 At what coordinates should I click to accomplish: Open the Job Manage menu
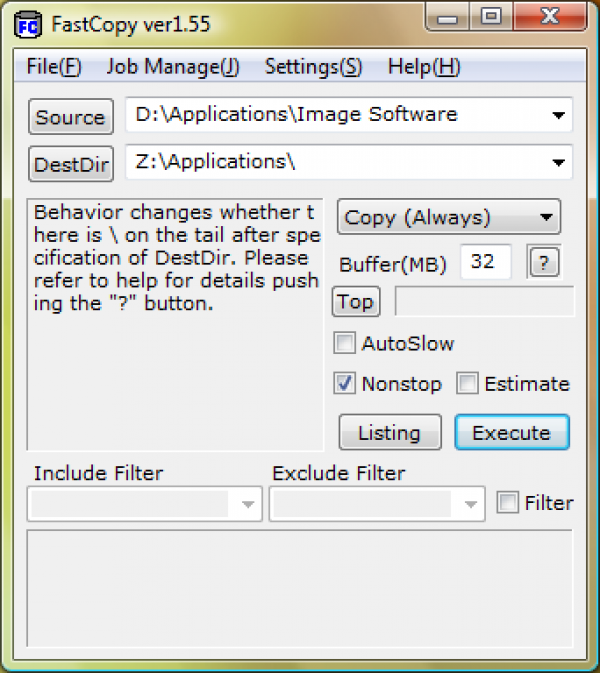(x=172, y=67)
